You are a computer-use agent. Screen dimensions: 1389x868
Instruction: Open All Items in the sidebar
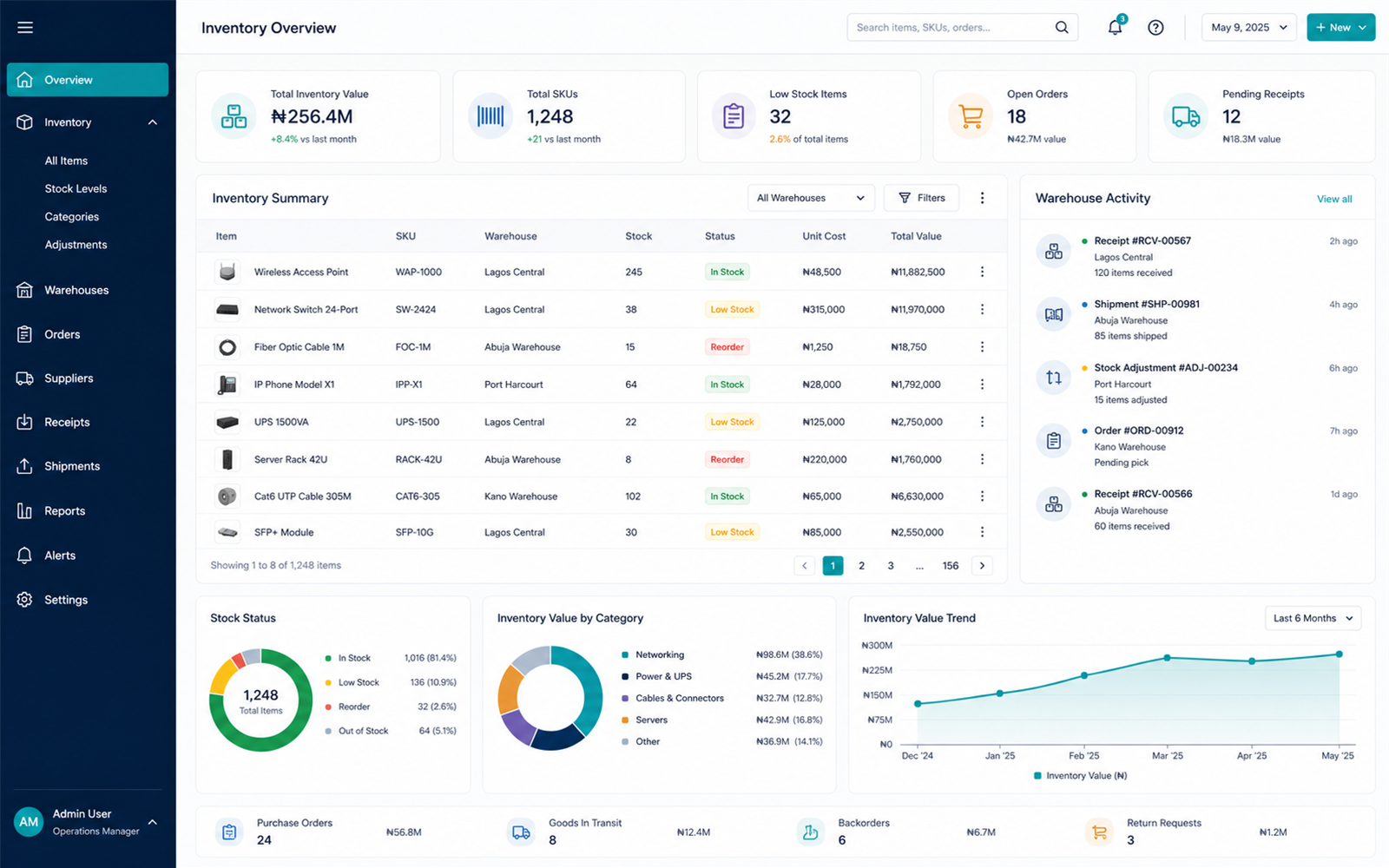[x=66, y=161]
